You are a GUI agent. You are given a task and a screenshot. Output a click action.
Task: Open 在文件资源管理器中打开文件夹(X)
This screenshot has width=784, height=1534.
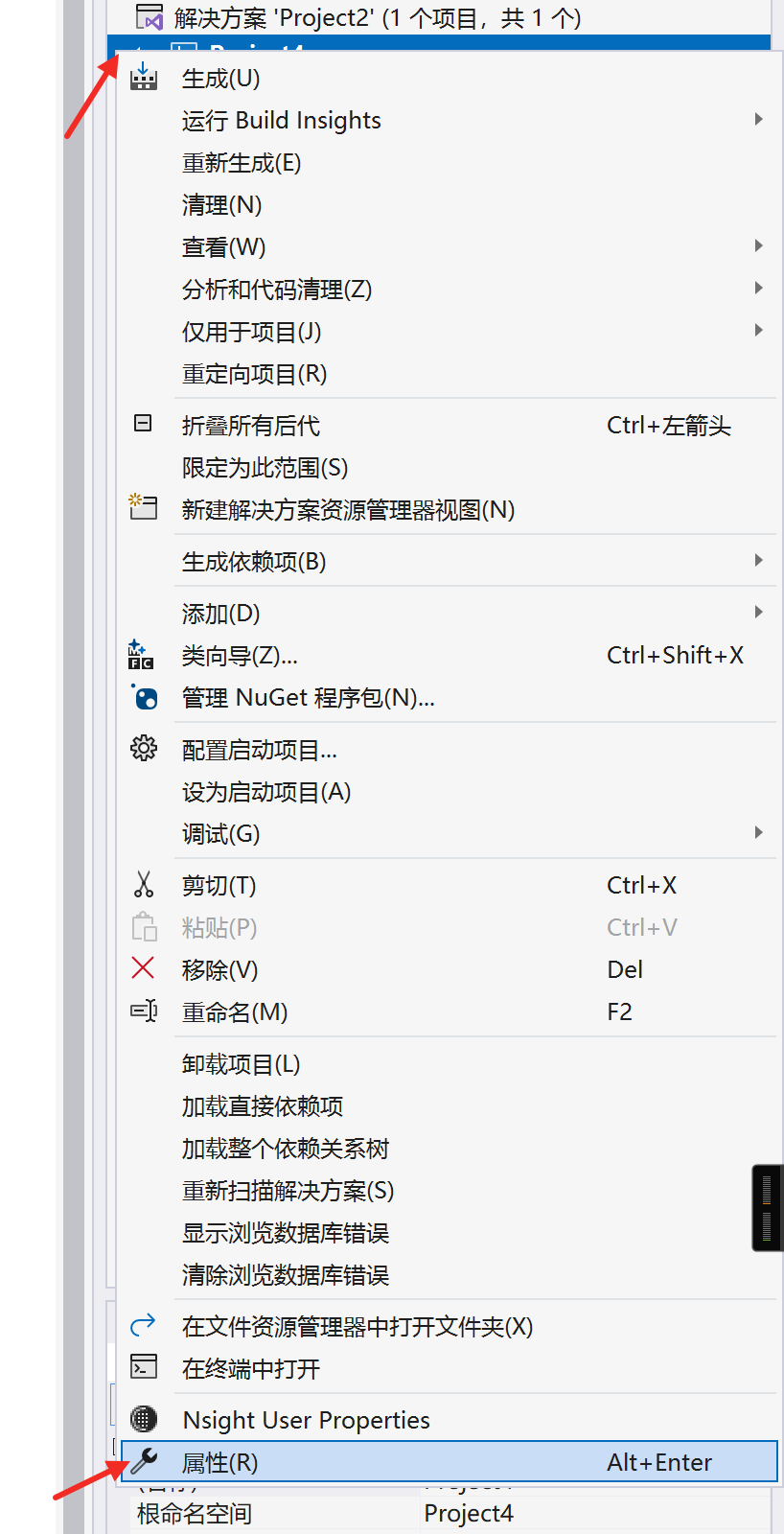[357, 1327]
